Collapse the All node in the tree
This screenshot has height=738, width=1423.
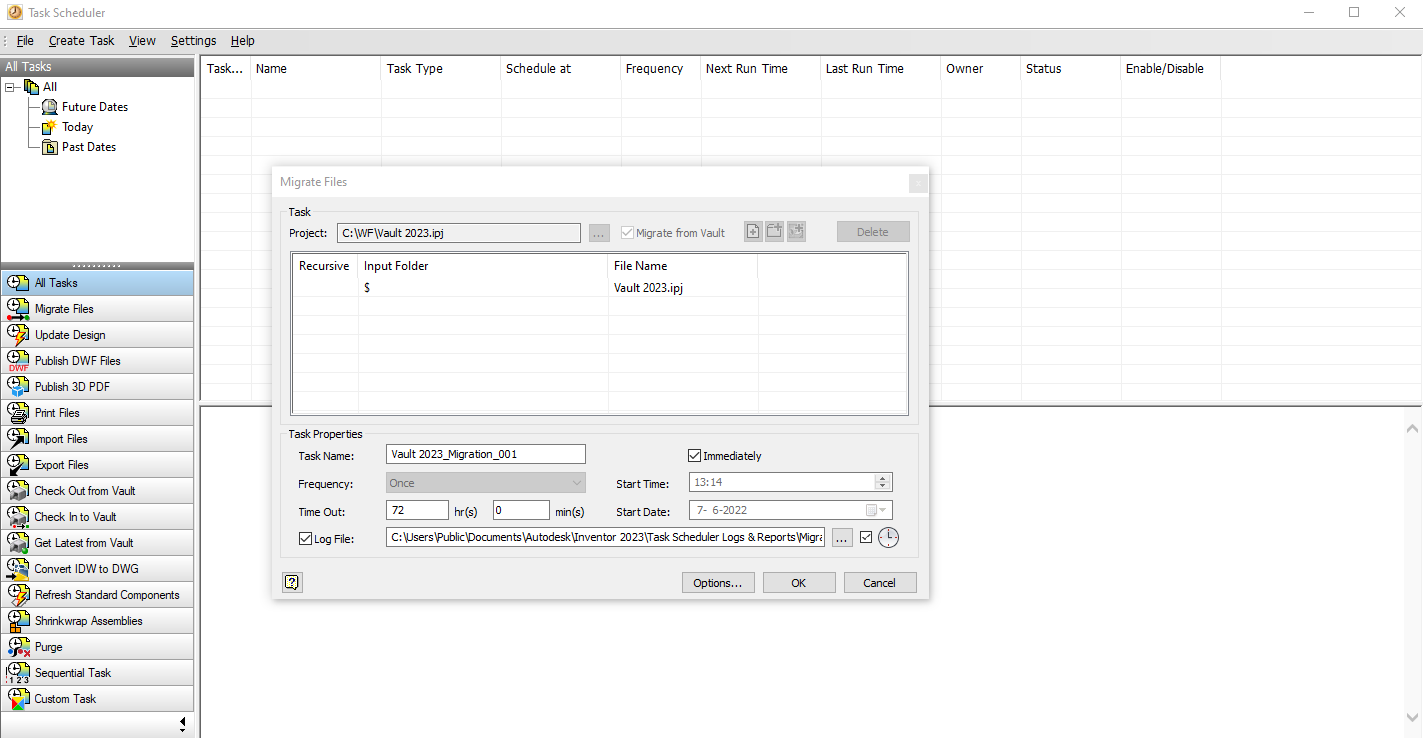point(8,86)
